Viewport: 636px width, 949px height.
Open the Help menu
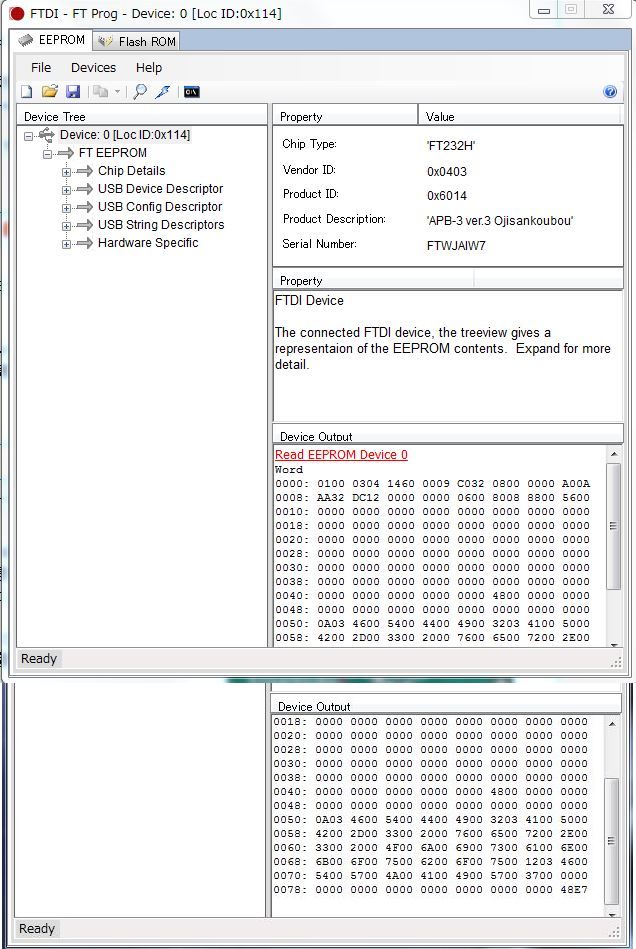click(149, 68)
